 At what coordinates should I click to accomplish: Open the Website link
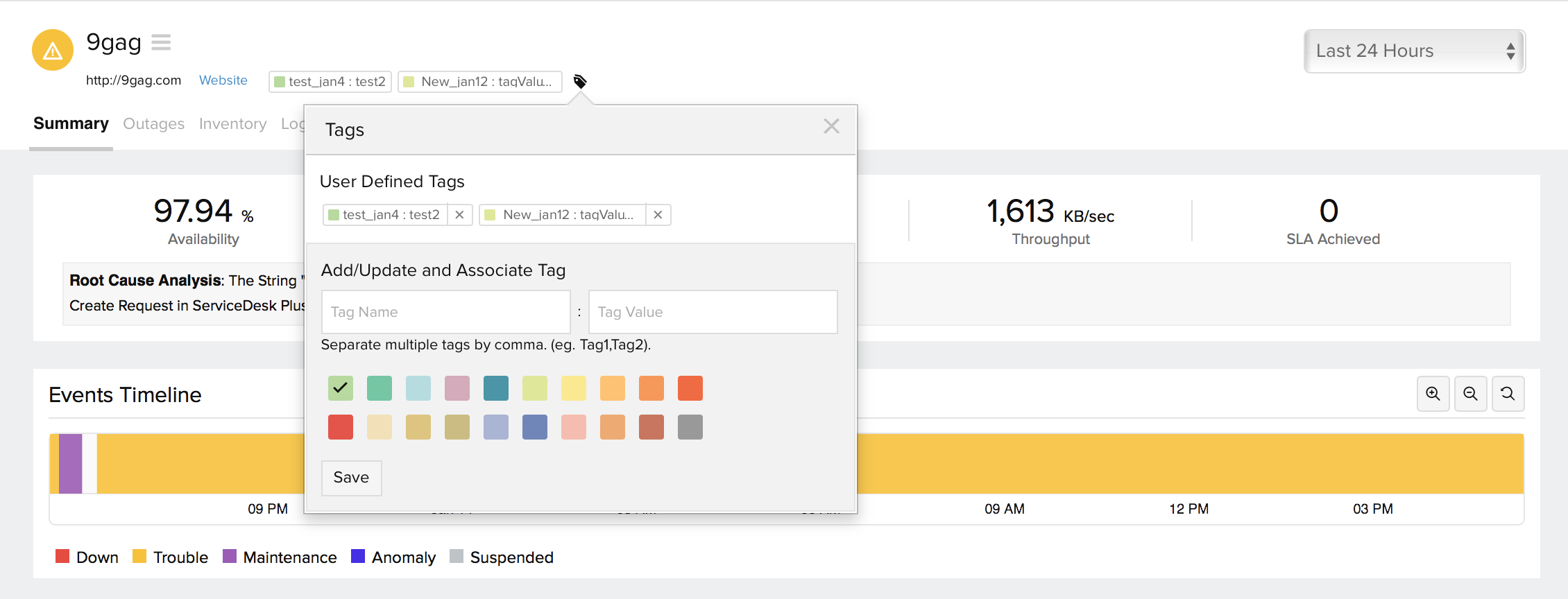[223, 80]
